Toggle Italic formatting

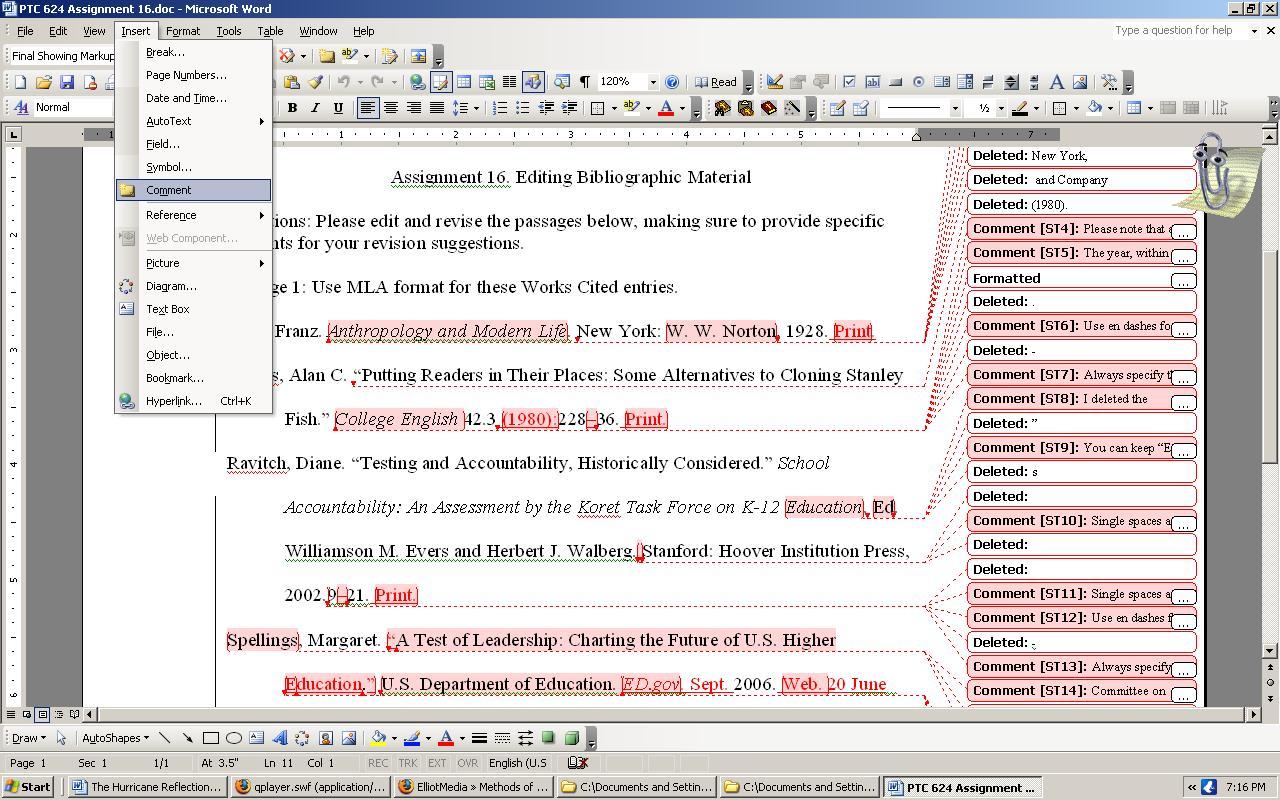click(x=315, y=108)
